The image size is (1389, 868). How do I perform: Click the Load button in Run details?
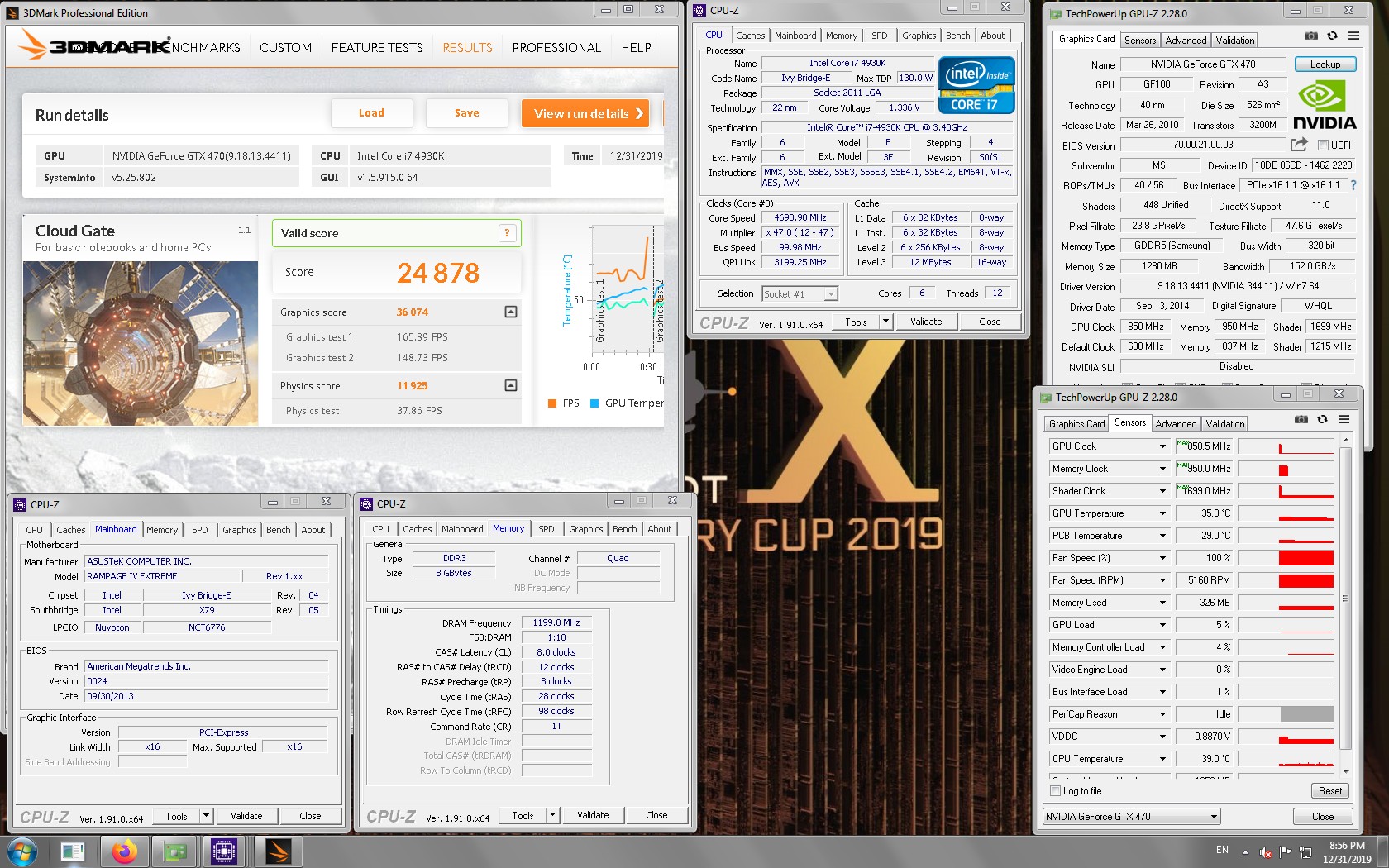371,113
